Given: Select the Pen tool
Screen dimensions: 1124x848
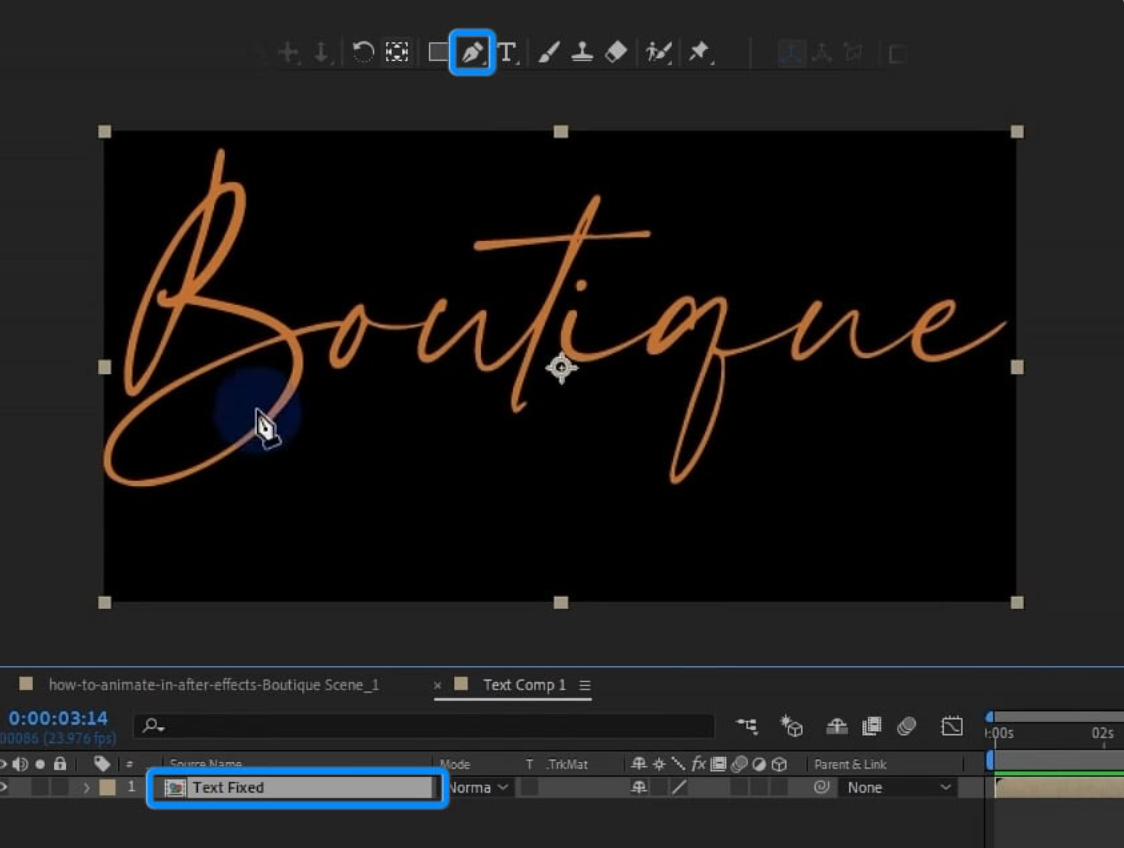Looking at the screenshot, I should tap(472, 52).
